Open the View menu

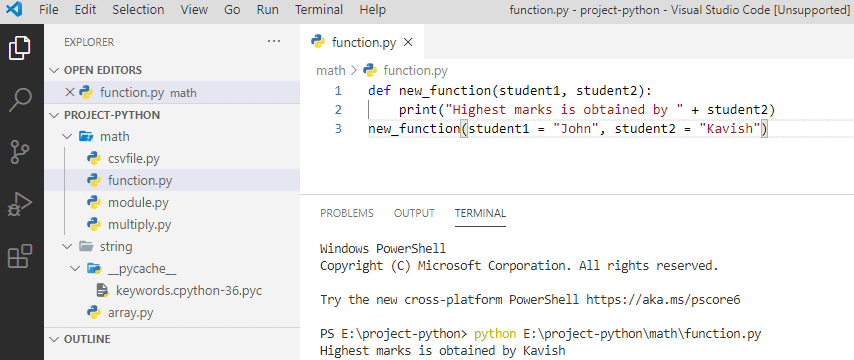click(194, 10)
